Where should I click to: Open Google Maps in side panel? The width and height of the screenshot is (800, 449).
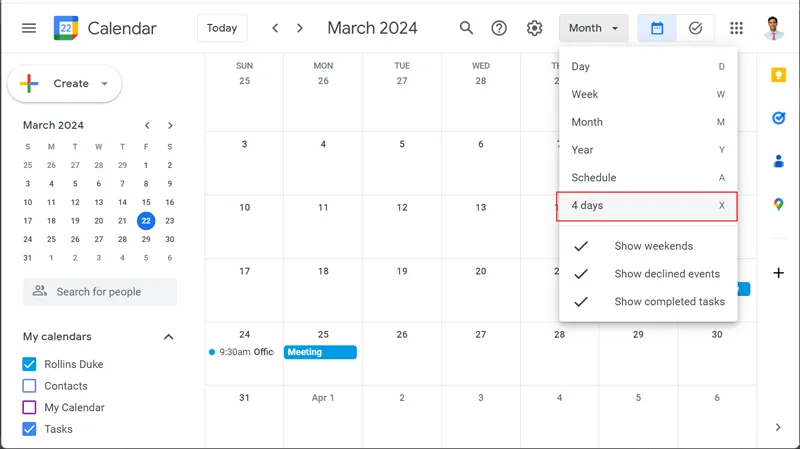(x=778, y=204)
